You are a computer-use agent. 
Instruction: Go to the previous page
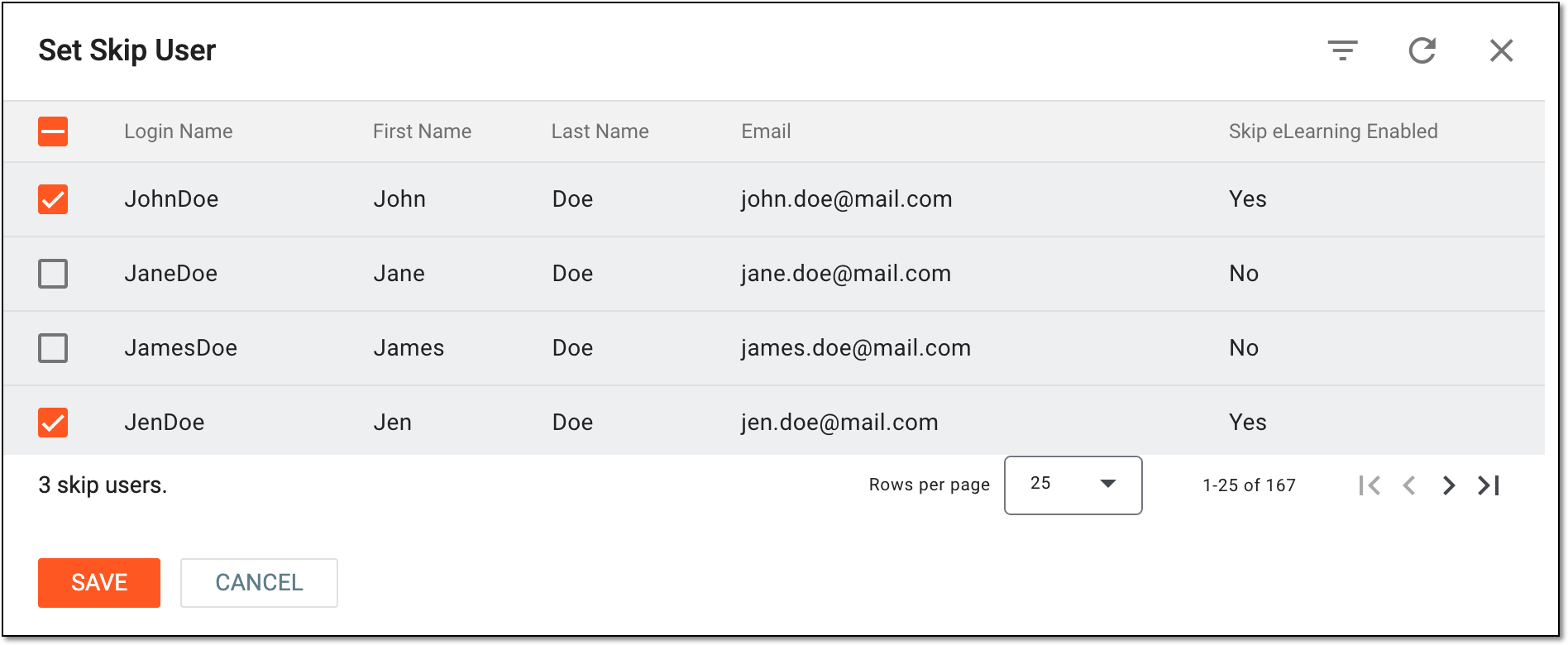coord(1409,485)
